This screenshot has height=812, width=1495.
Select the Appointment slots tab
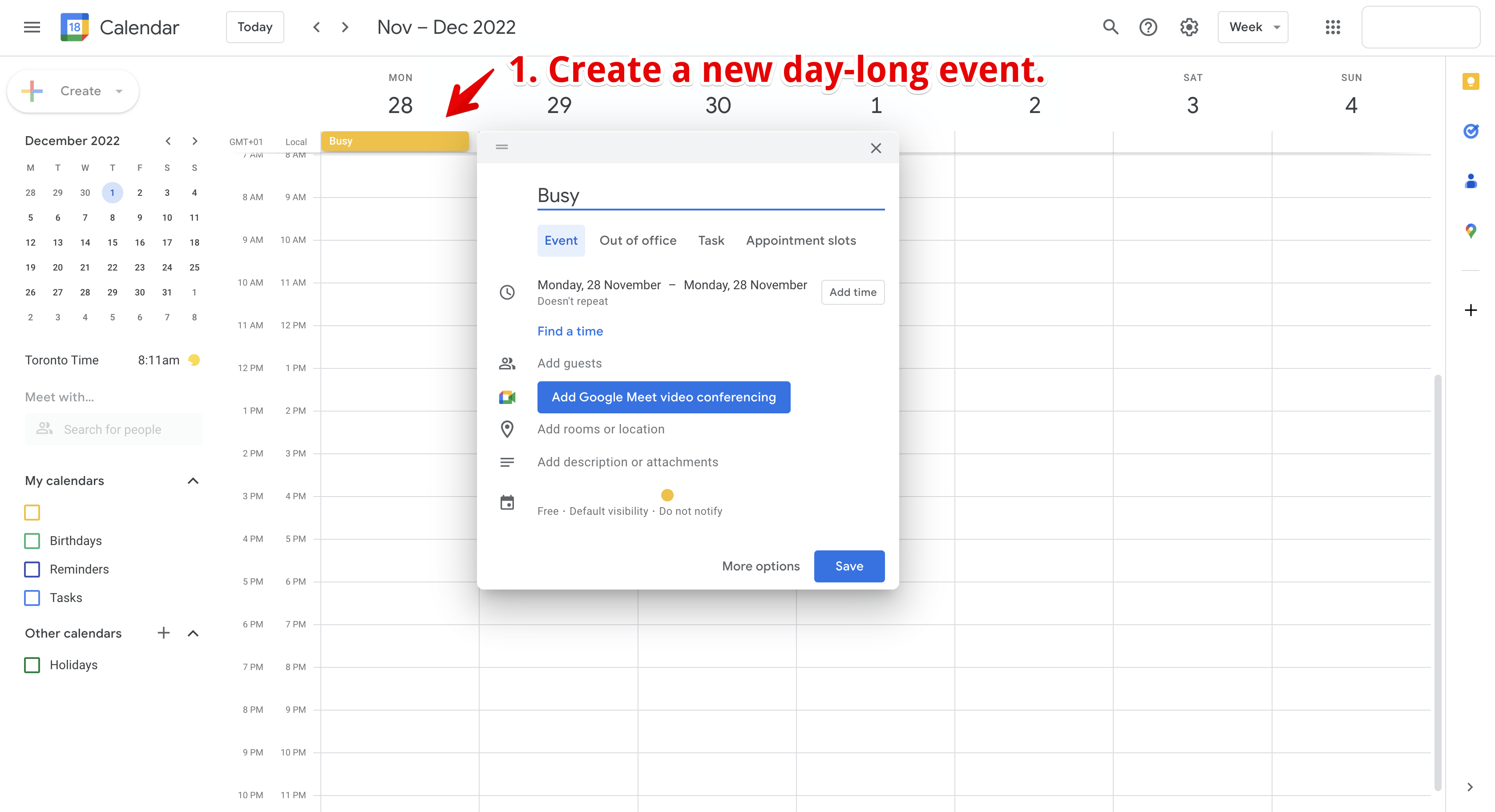(800, 240)
